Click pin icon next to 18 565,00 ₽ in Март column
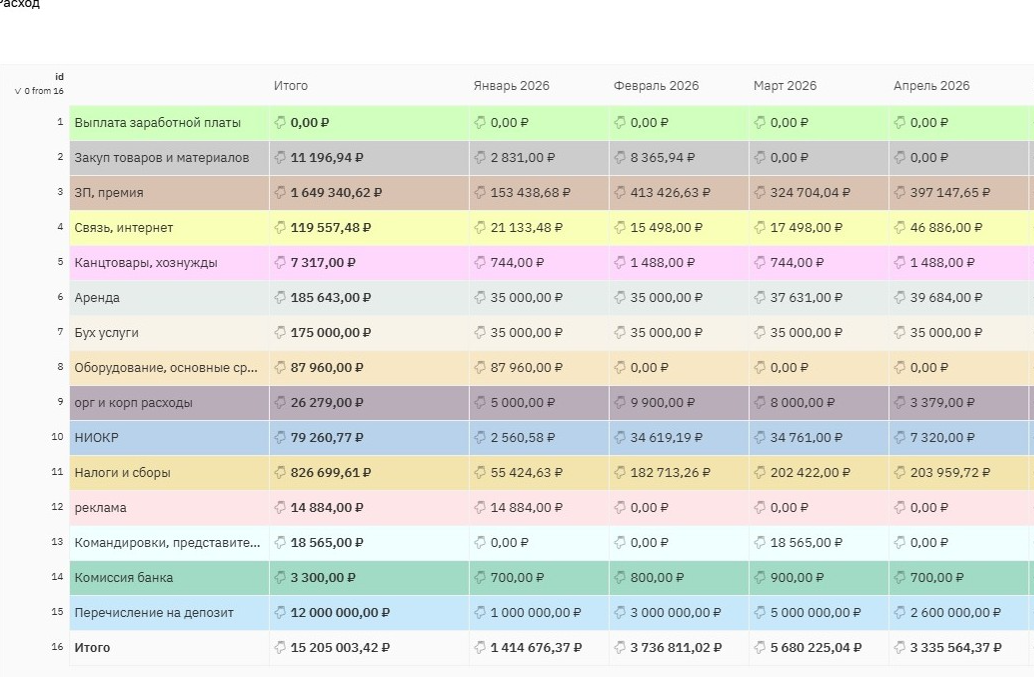The height and width of the screenshot is (677, 1034). 759,543
